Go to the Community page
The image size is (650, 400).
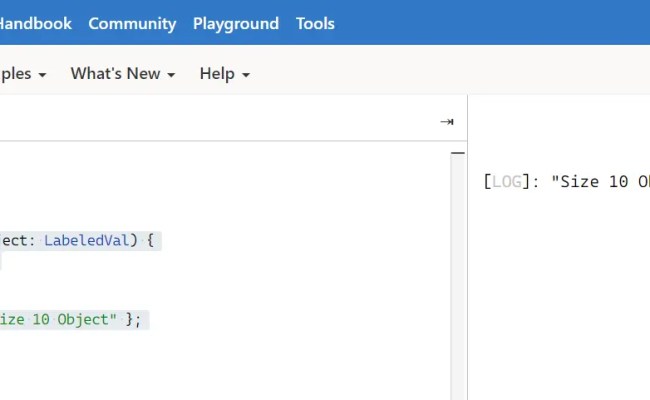(x=132, y=24)
